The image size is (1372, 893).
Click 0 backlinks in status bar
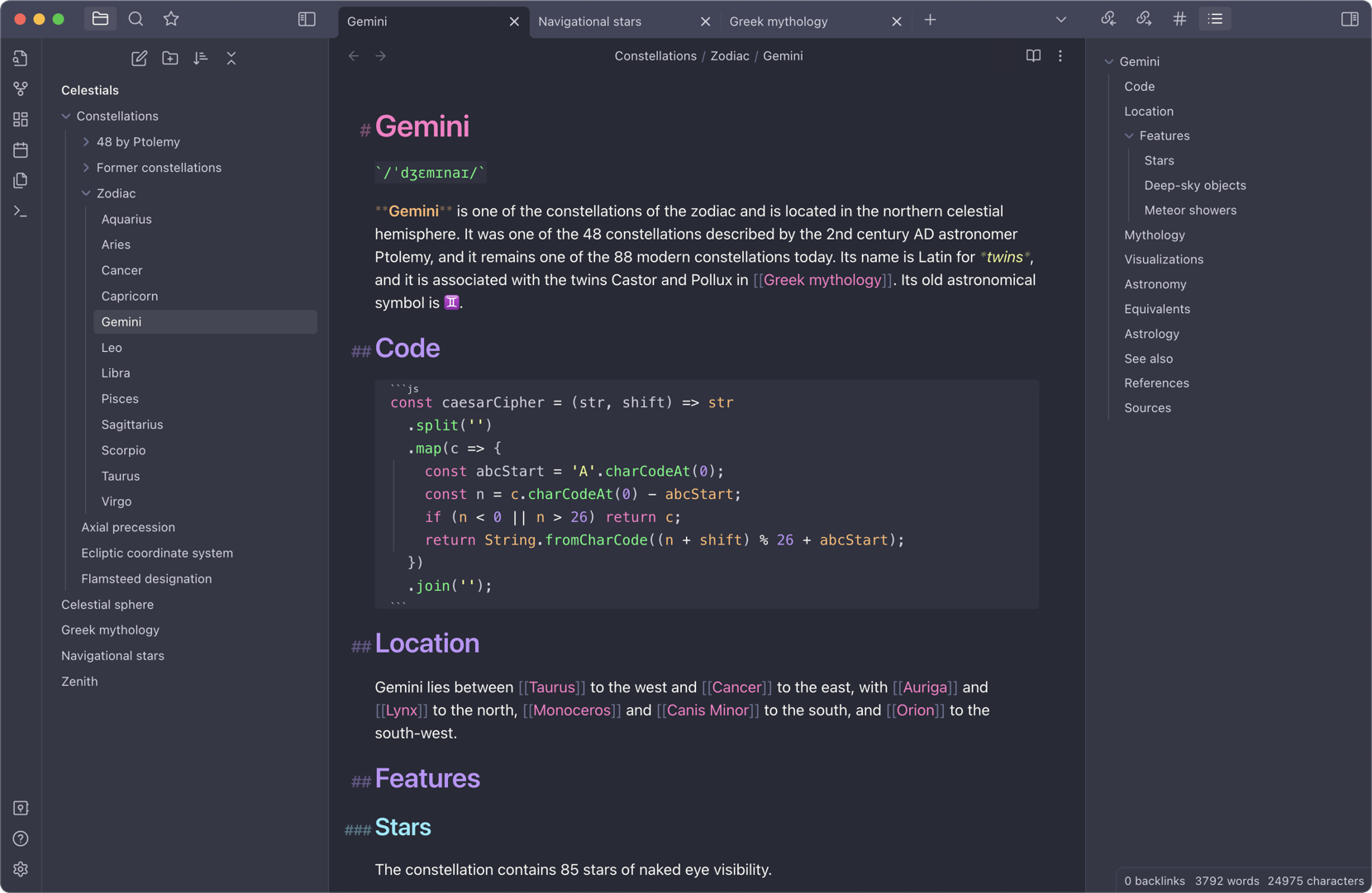coord(1155,881)
